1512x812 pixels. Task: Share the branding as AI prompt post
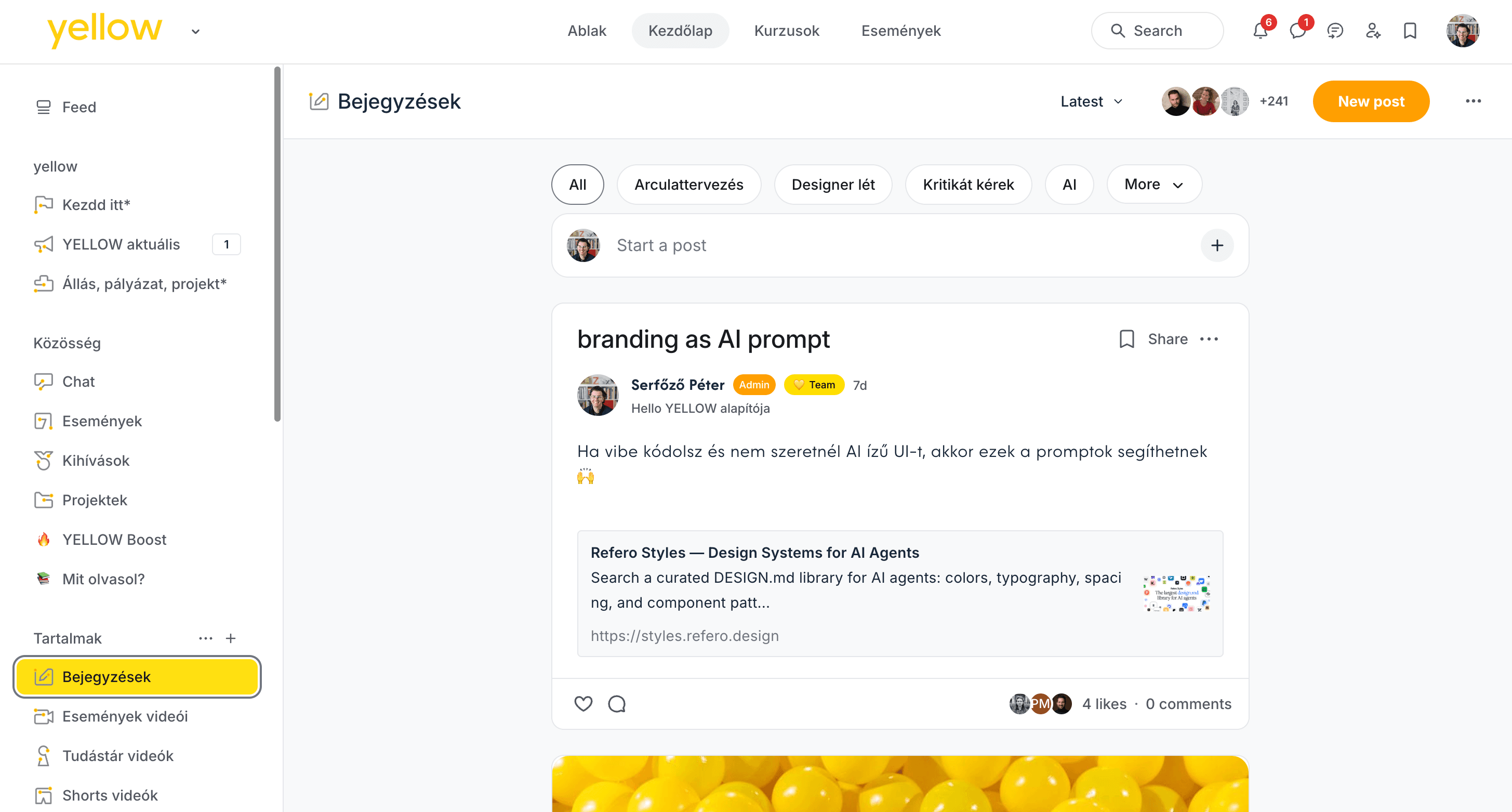click(1168, 339)
